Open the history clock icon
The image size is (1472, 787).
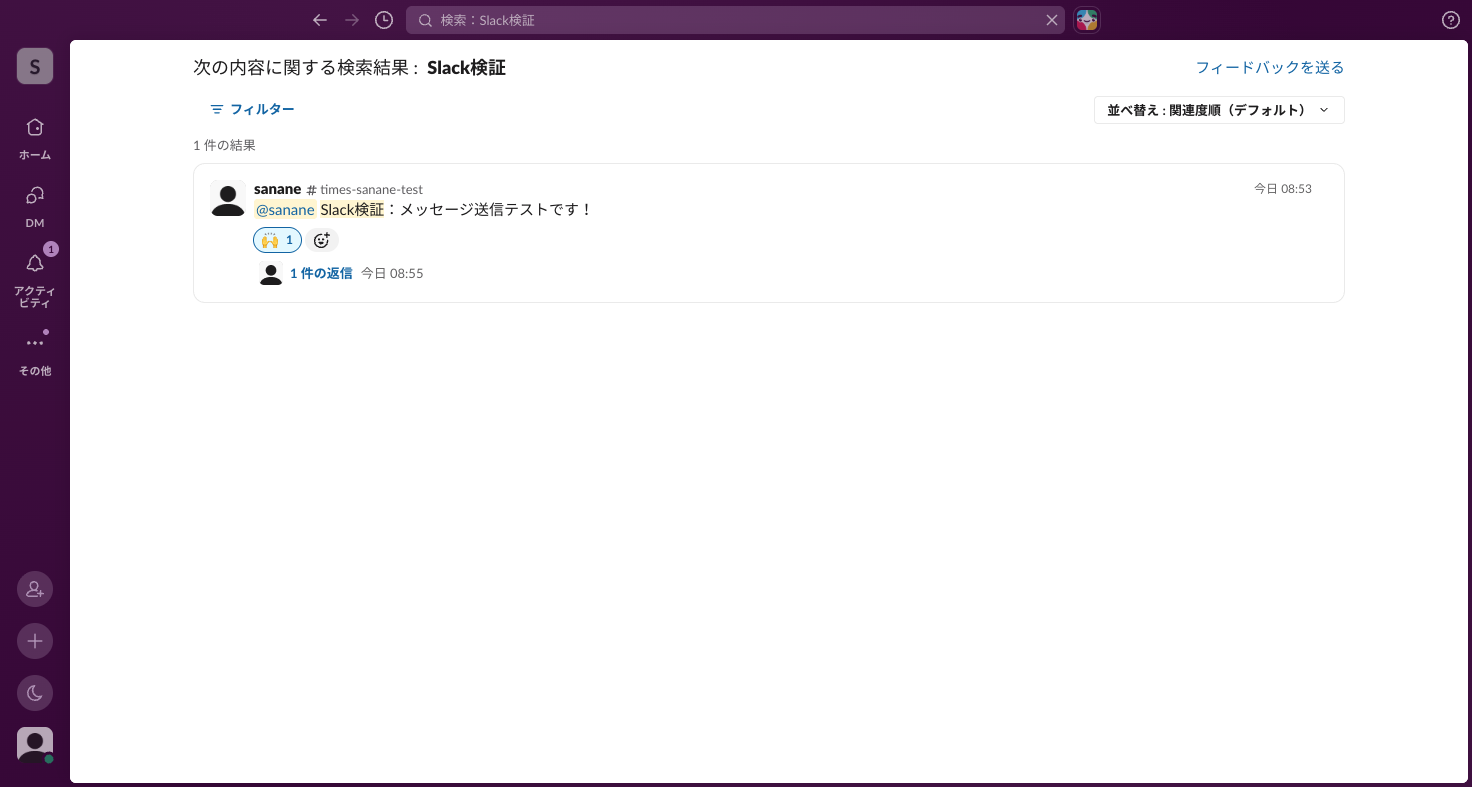click(384, 20)
